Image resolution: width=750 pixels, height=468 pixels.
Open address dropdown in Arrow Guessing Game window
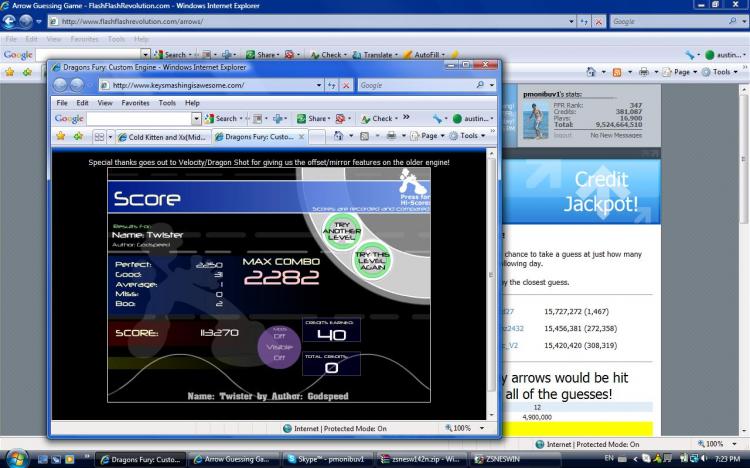pos(571,22)
